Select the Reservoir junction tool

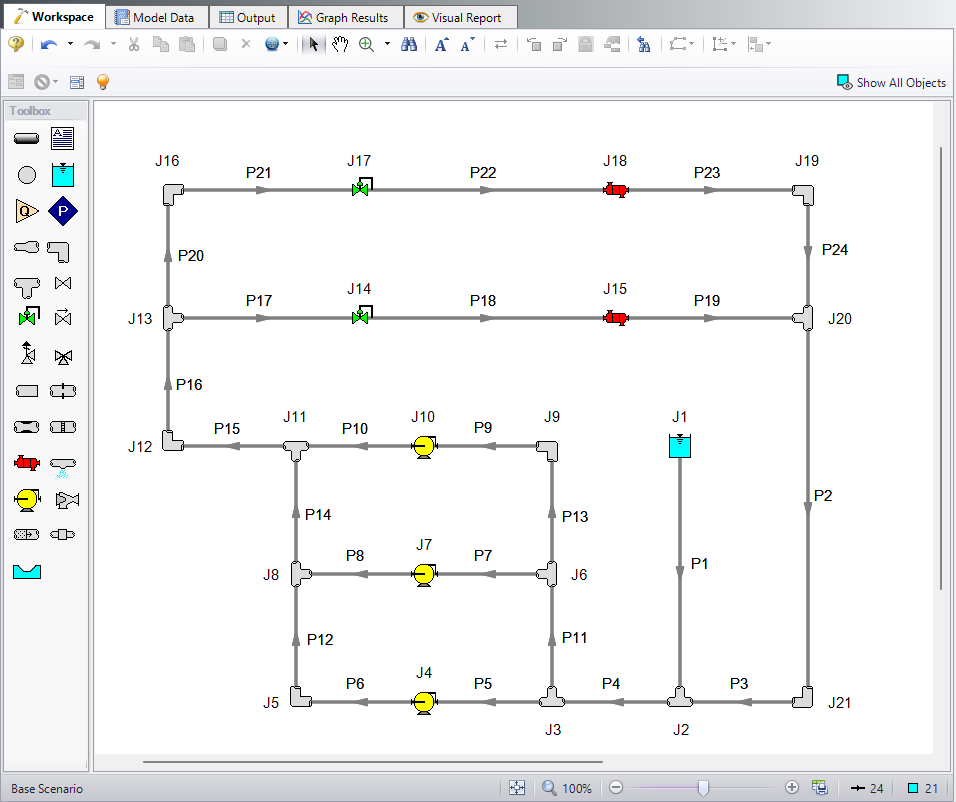coord(63,174)
